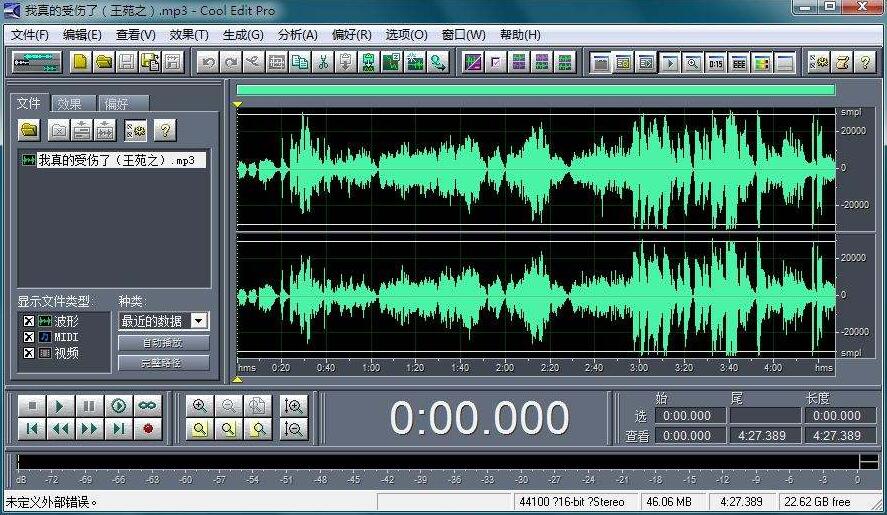Viewport: 887px width, 515px height.
Task: Click the floppy disk Save icon
Action: (x=127, y=62)
